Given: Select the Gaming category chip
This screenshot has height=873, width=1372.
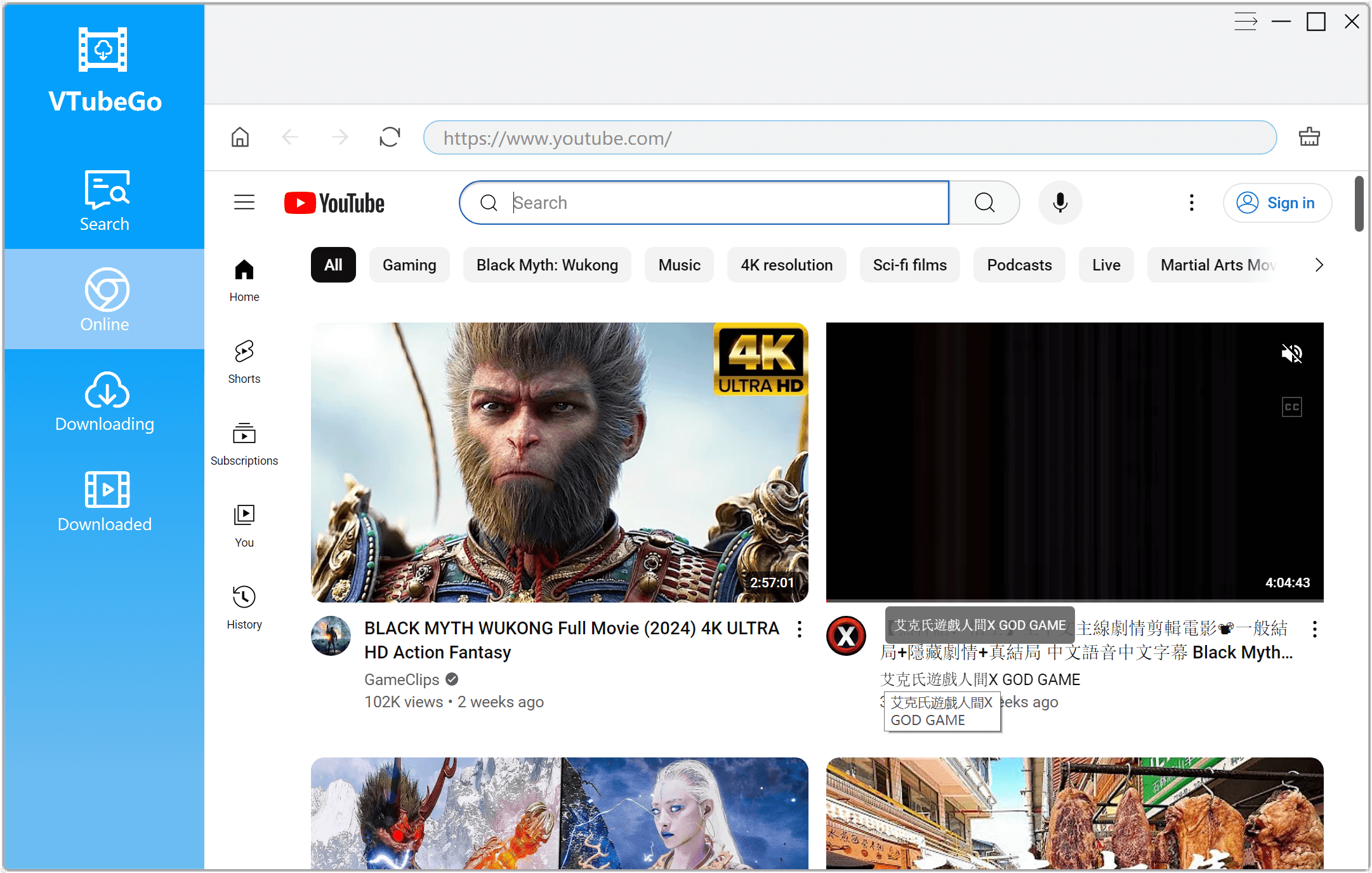Looking at the screenshot, I should (409, 265).
